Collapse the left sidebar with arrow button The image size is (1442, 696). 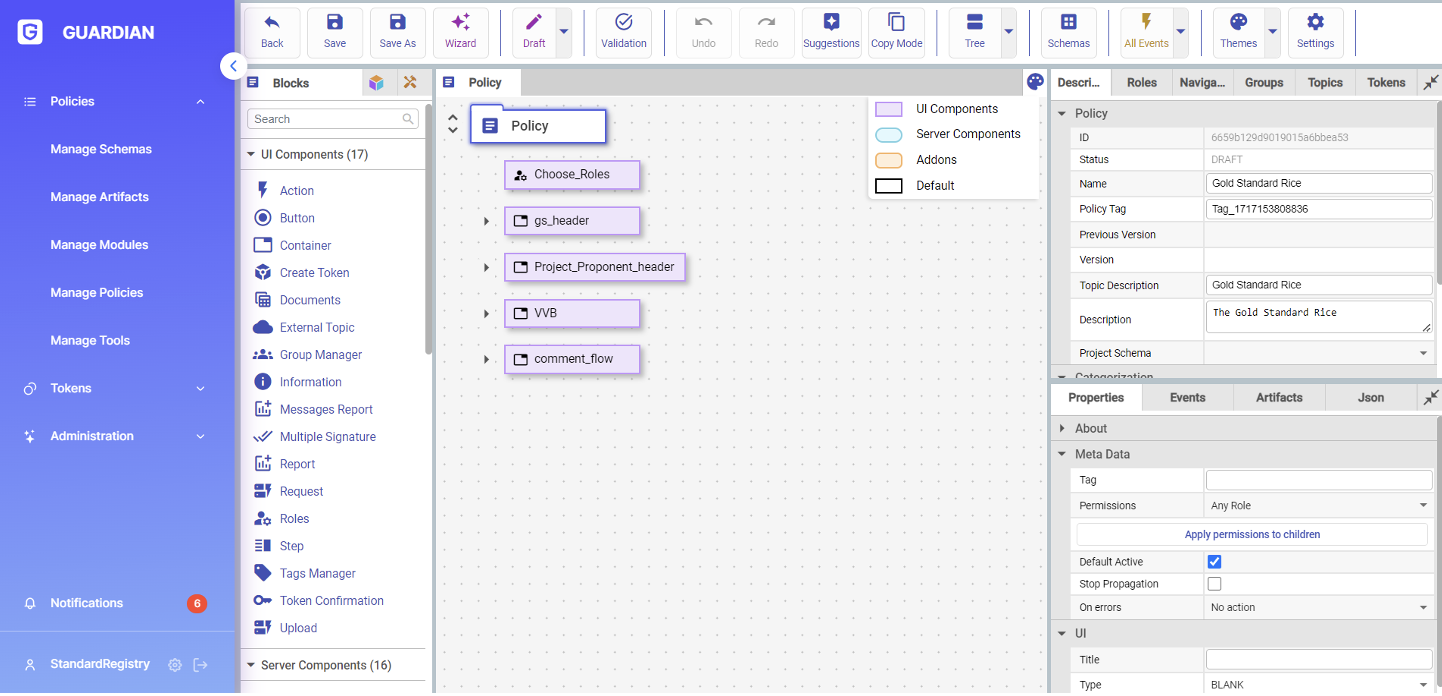coord(233,66)
